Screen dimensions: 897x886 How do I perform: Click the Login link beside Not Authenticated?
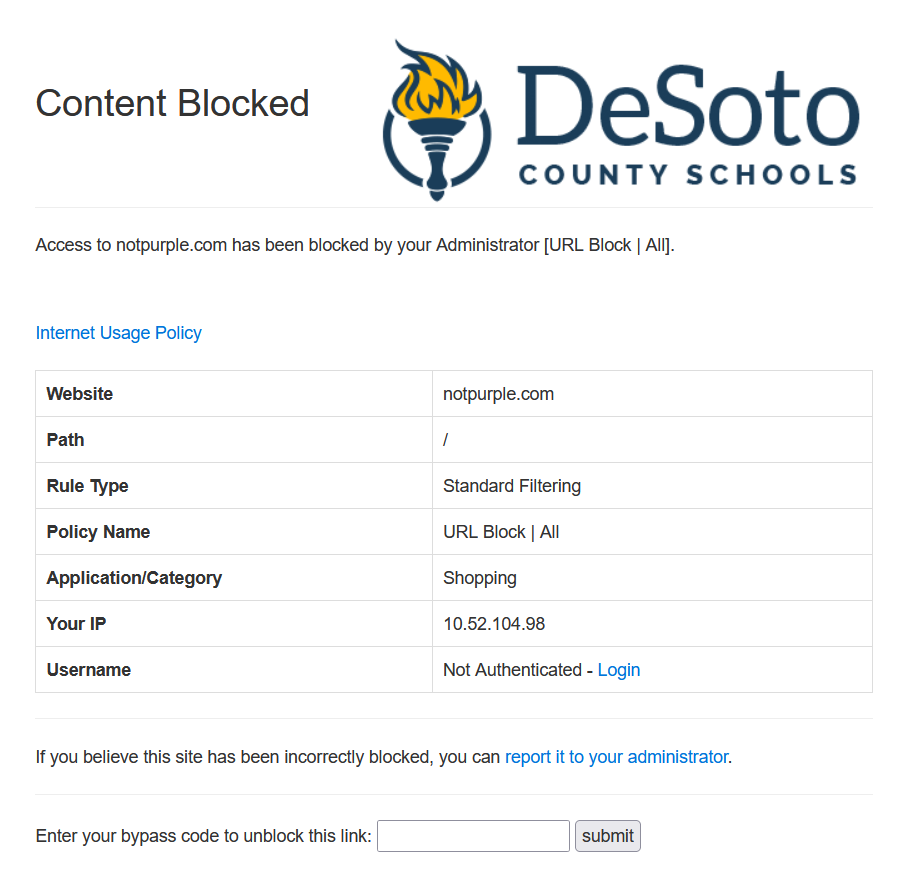click(x=618, y=670)
